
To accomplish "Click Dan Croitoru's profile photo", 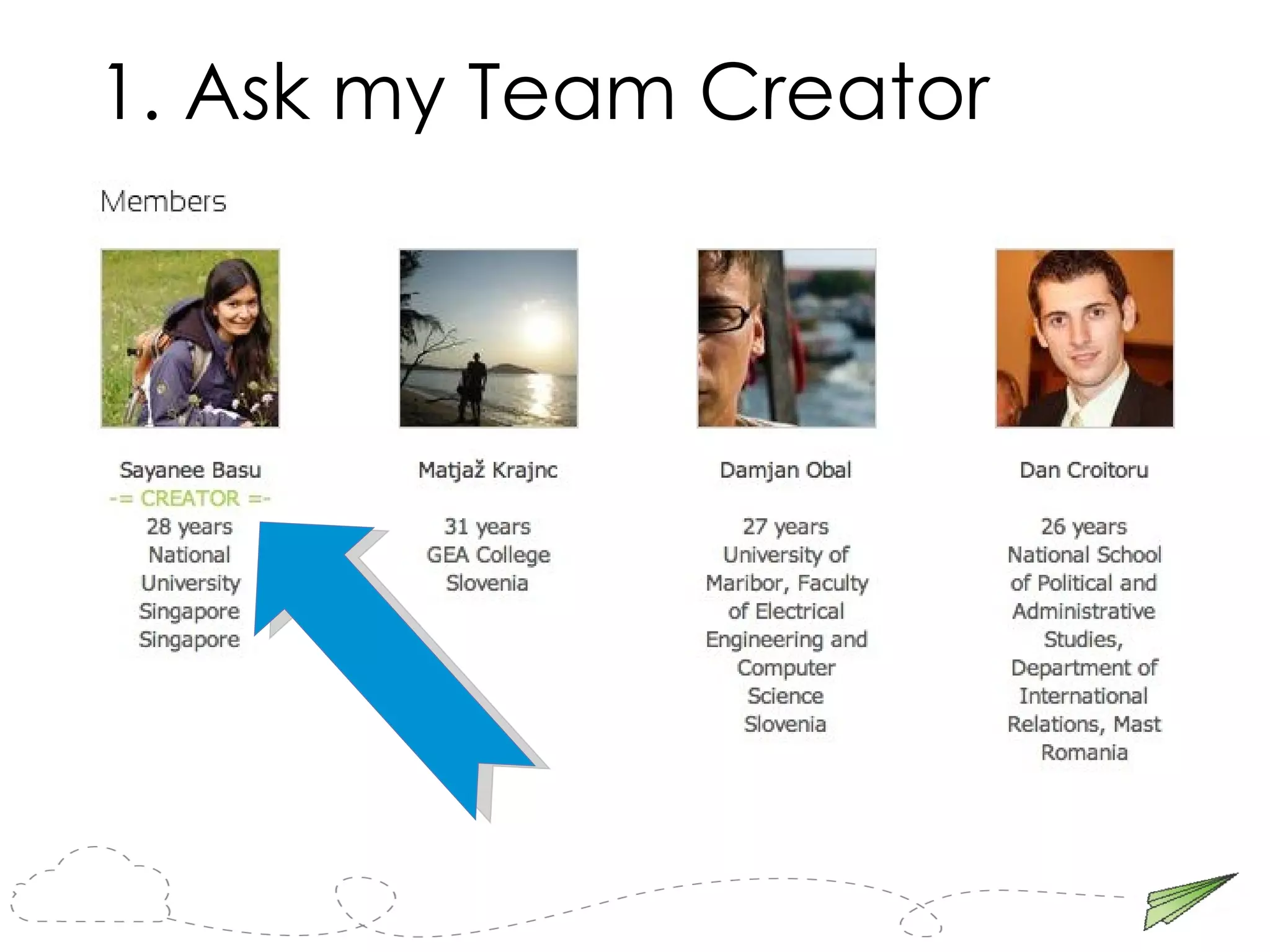I will point(1085,338).
